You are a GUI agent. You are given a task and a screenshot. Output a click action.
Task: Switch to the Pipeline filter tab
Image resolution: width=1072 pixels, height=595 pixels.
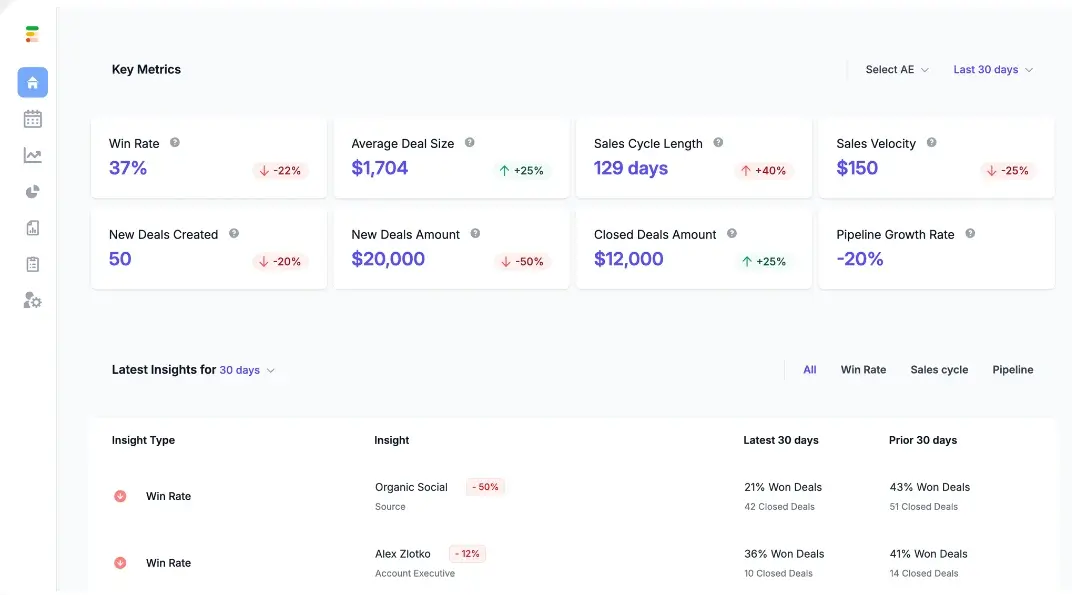(x=1013, y=369)
